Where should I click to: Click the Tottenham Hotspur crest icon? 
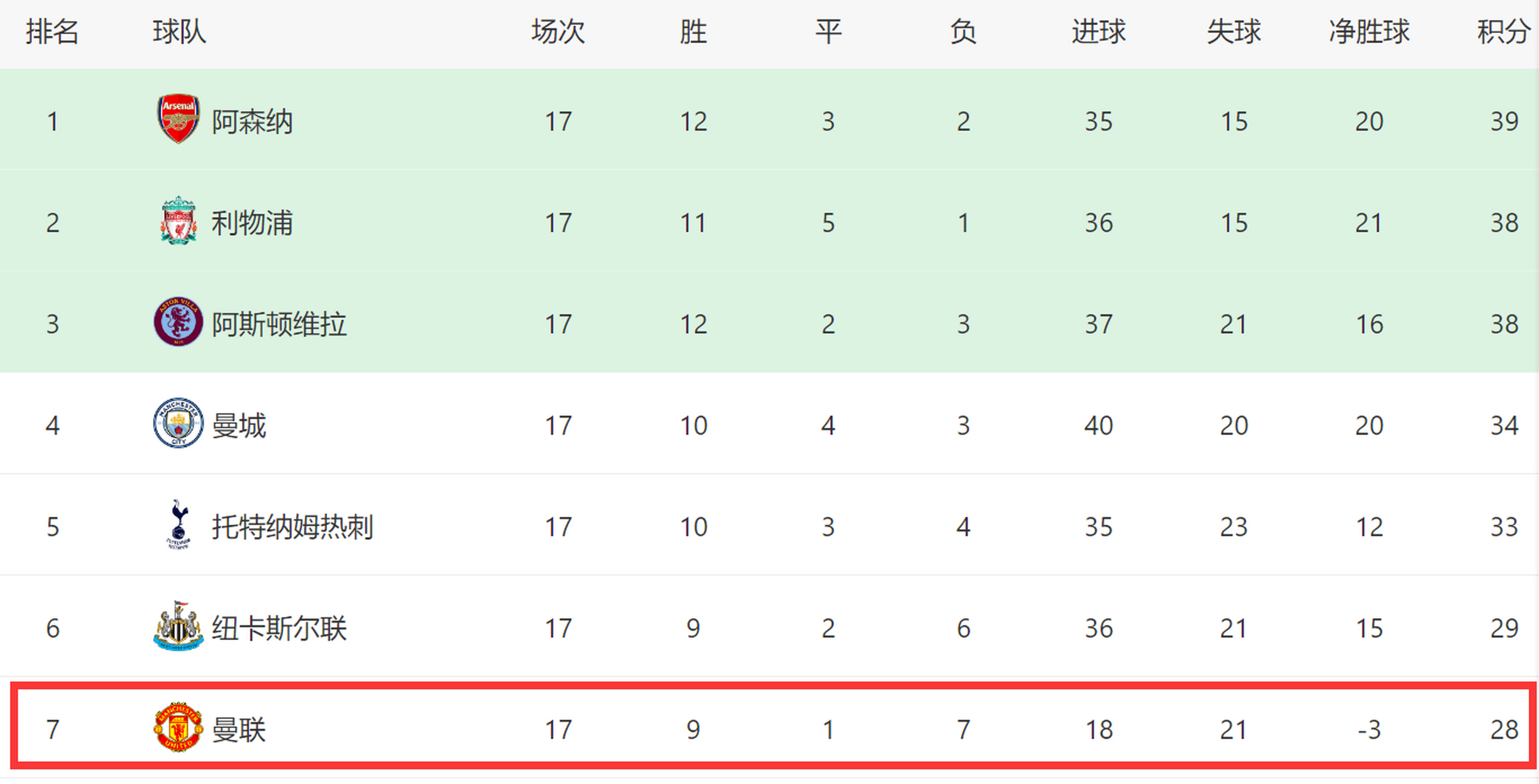(x=178, y=525)
